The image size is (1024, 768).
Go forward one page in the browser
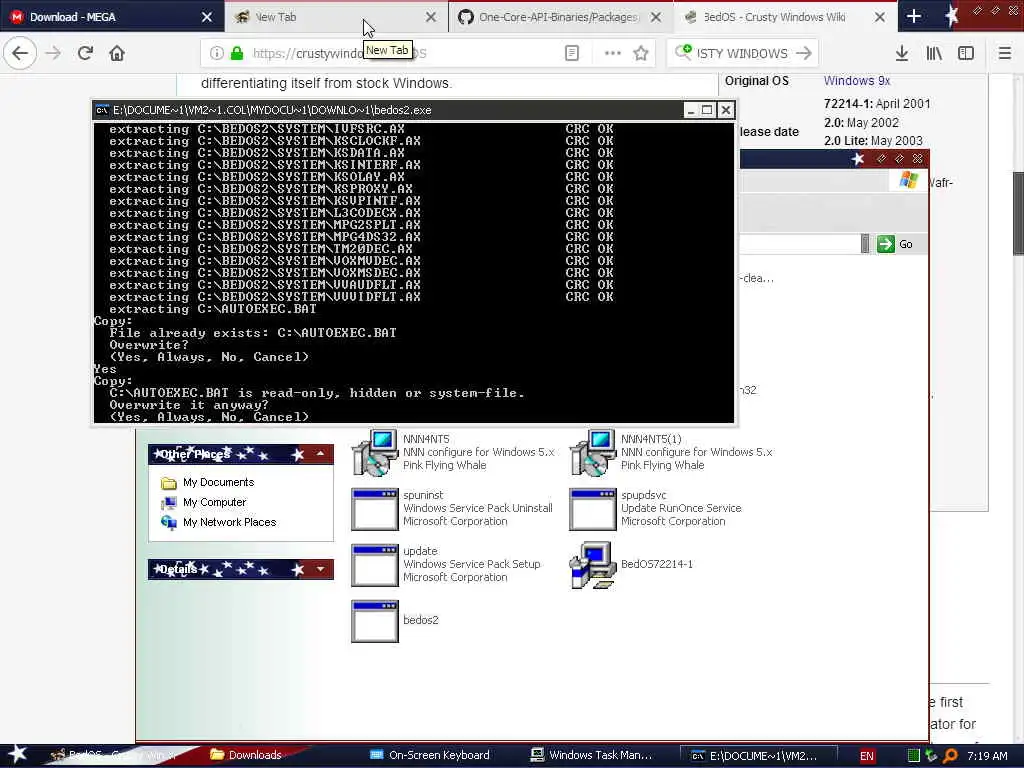pos(54,54)
